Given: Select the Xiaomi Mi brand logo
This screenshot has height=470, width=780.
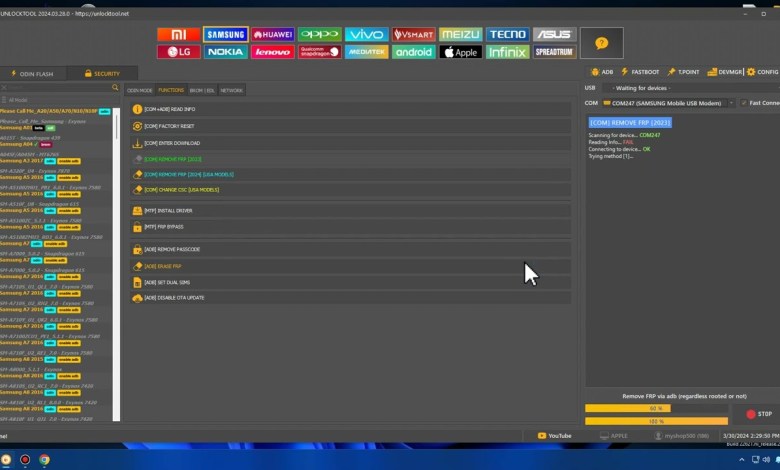Looking at the screenshot, I should [179, 34].
